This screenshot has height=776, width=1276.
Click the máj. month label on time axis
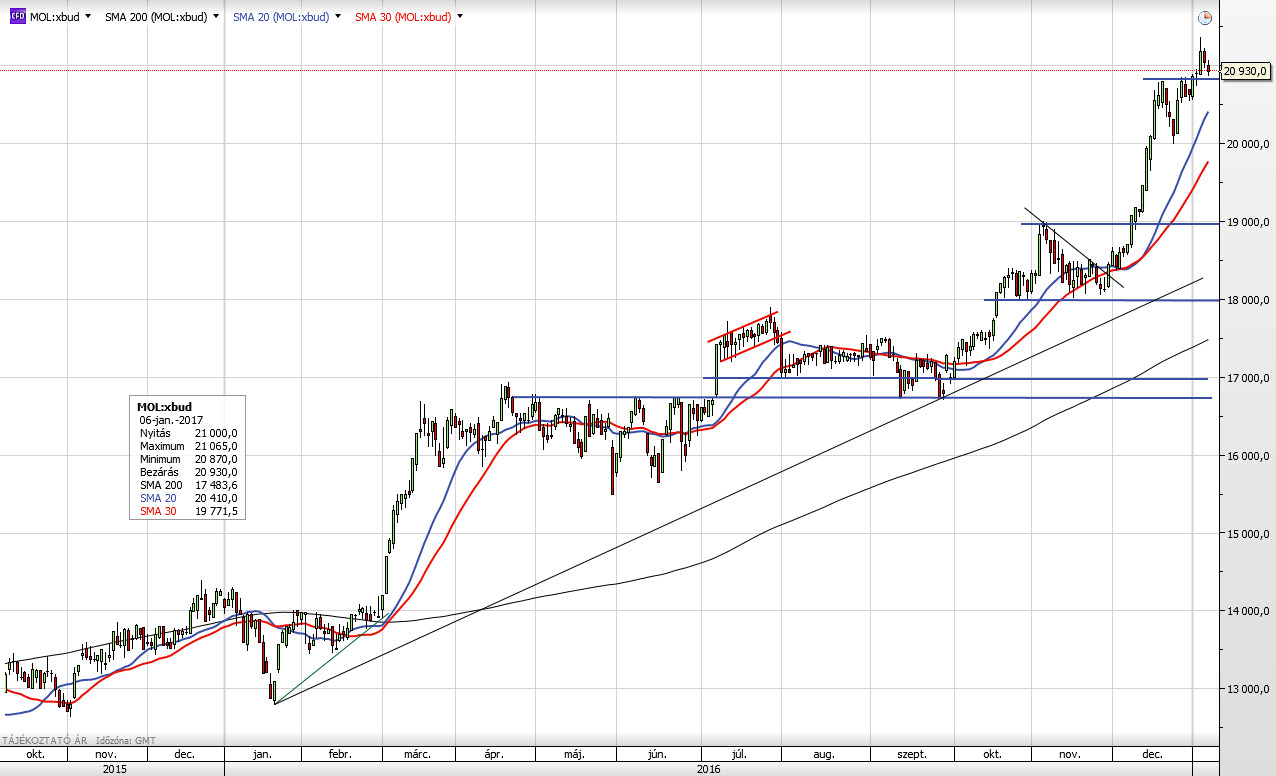click(574, 754)
